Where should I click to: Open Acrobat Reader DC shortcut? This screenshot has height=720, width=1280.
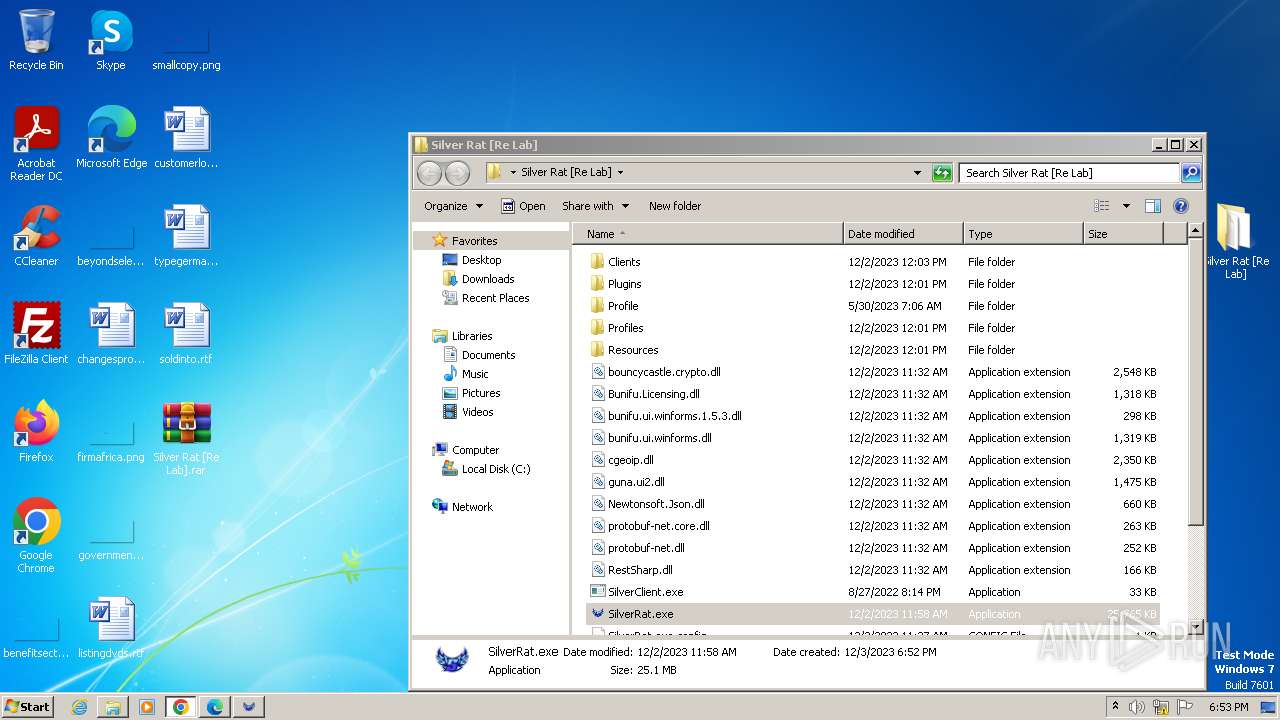36,144
